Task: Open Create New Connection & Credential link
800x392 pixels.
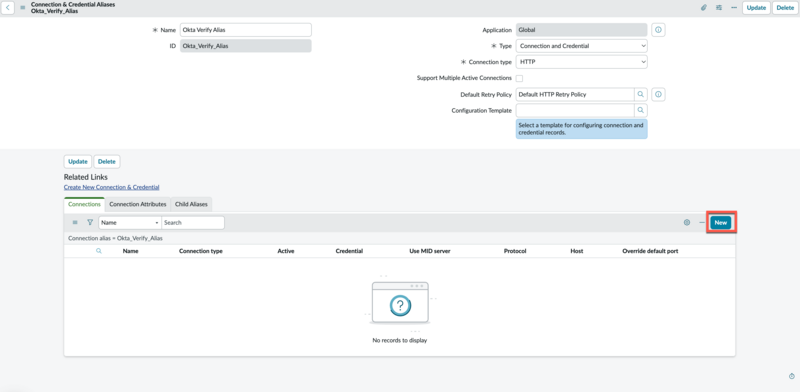Action: [x=111, y=187]
